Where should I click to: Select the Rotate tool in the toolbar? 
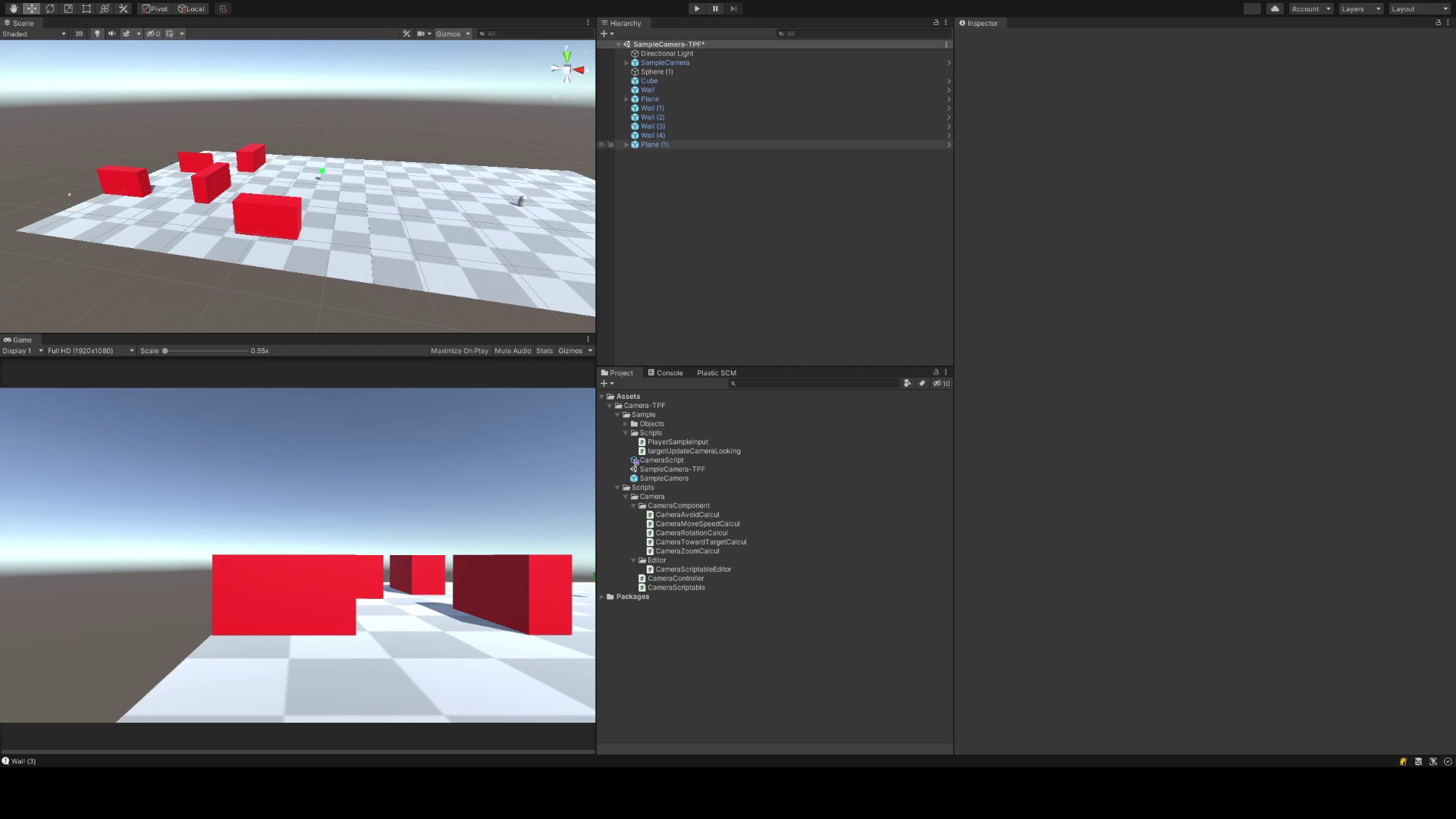[50, 8]
